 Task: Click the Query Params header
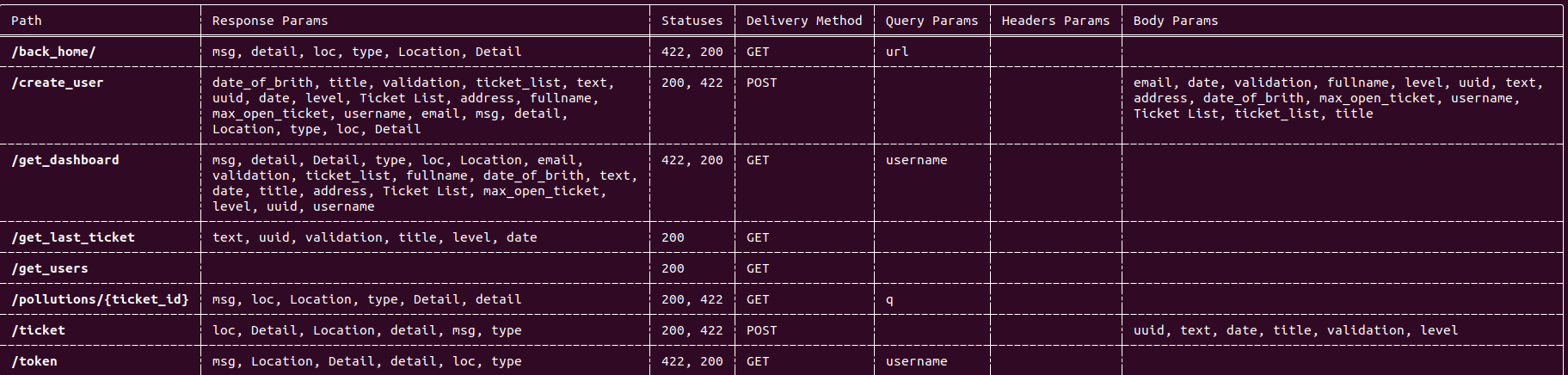(x=932, y=21)
